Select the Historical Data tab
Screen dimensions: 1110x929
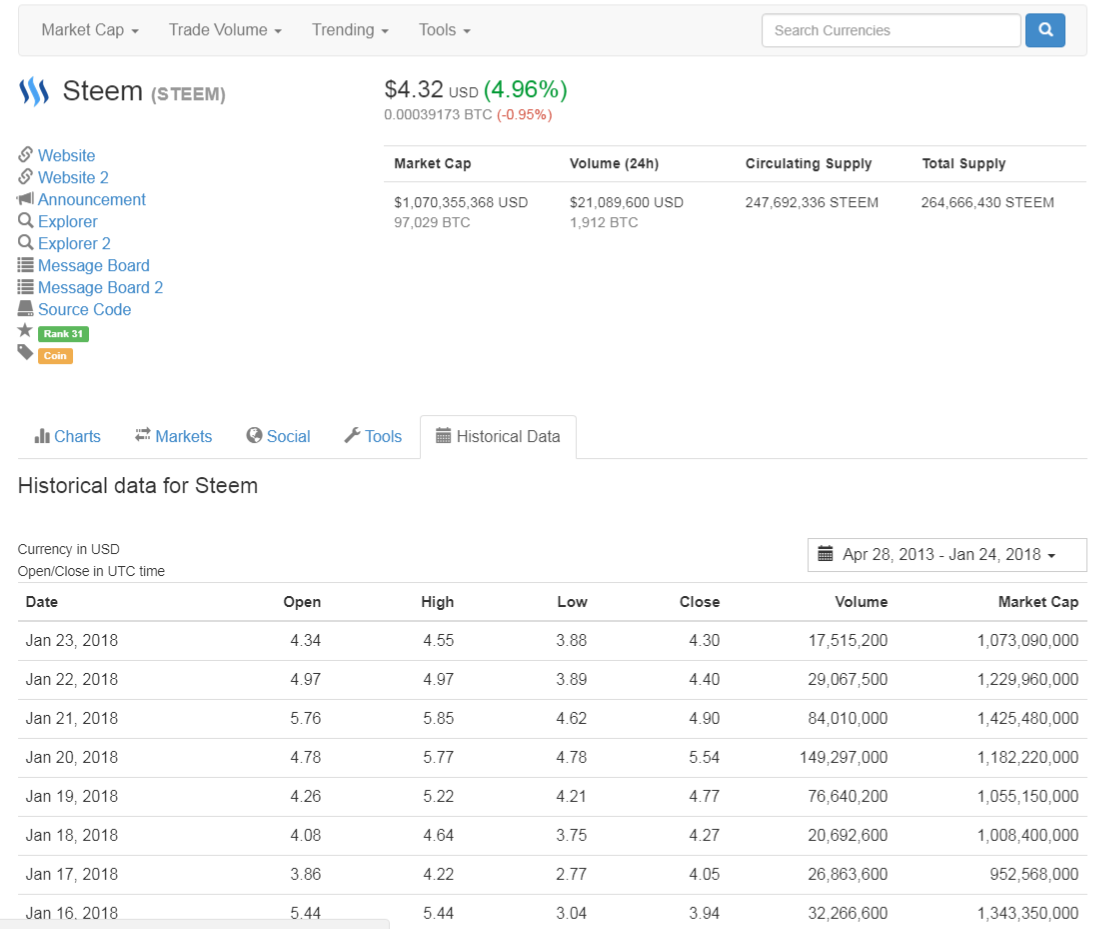click(498, 436)
